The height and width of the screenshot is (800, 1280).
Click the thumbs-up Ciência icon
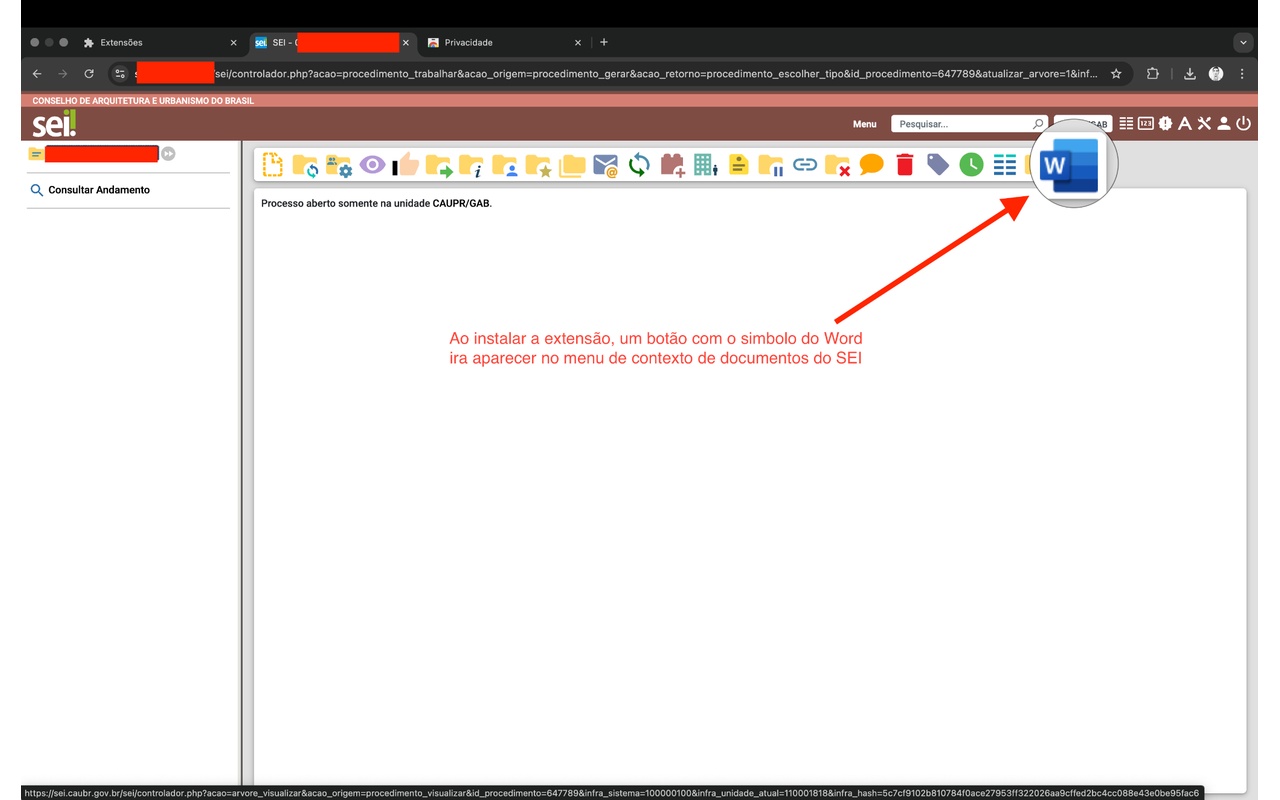[x=405, y=165]
